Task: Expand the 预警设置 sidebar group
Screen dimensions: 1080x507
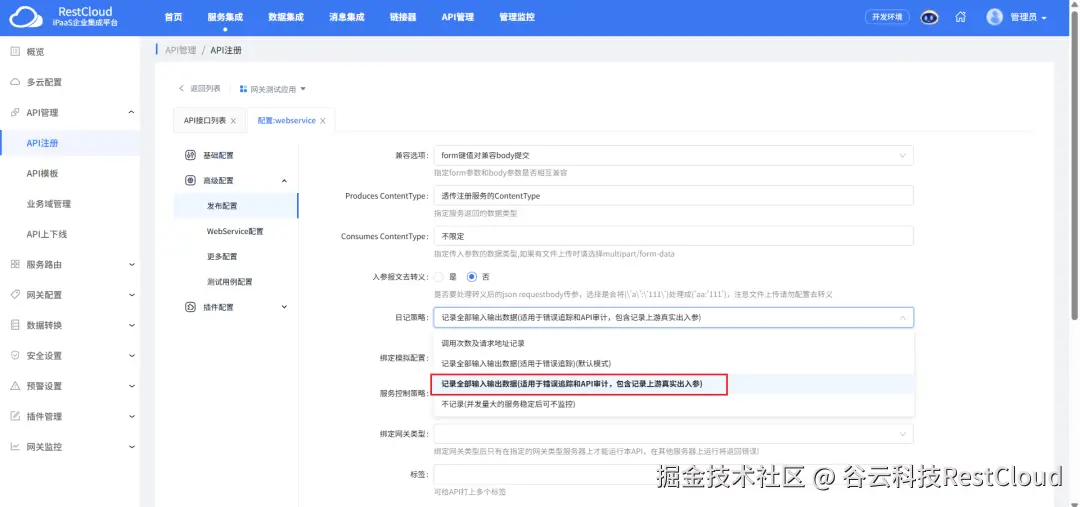Action: click(132, 386)
